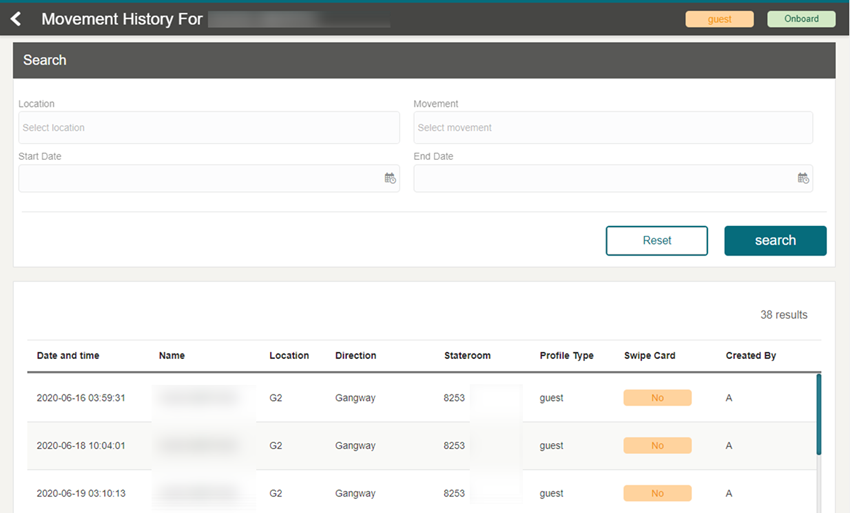Click the No swipe badge for 2020-06-16 row

[x=657, y=397]
